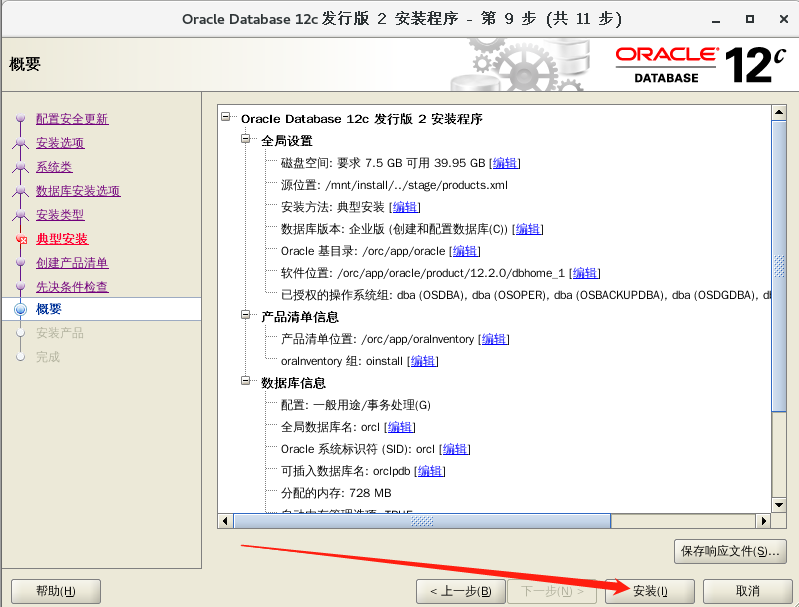Viewport: 799px width, 607px height.
Task: Select the 源位置 products.xml row
Action: 394,185
